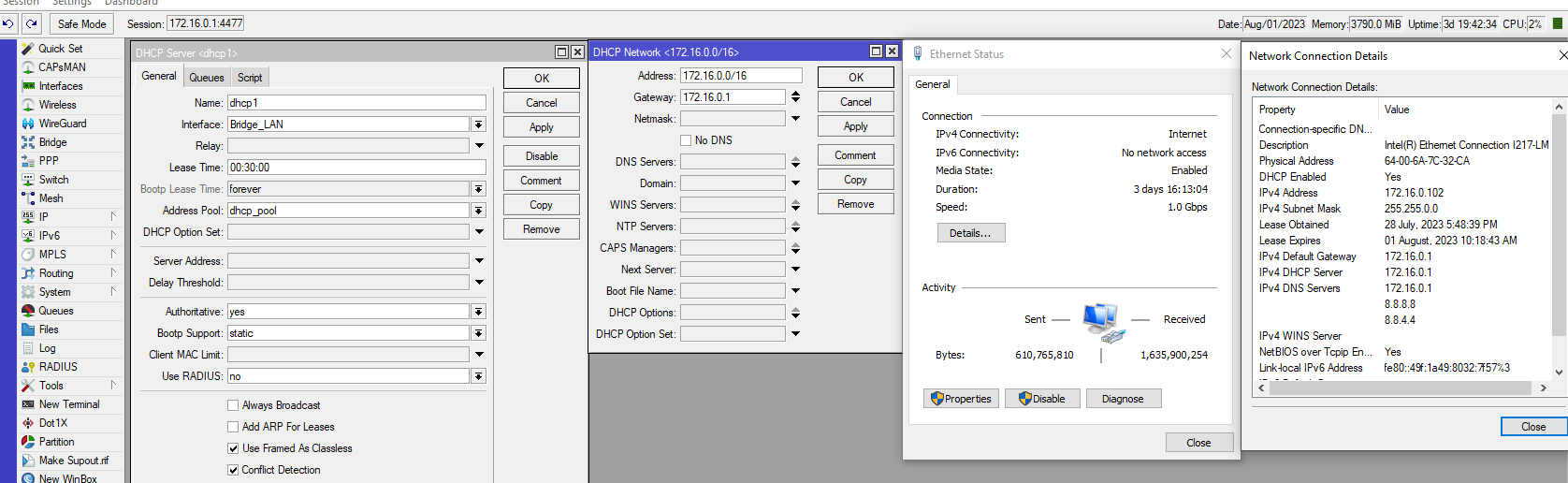Screen dimensions: 1568x483
Task: Open Address Pool dropdown
Action: [478, 211]
